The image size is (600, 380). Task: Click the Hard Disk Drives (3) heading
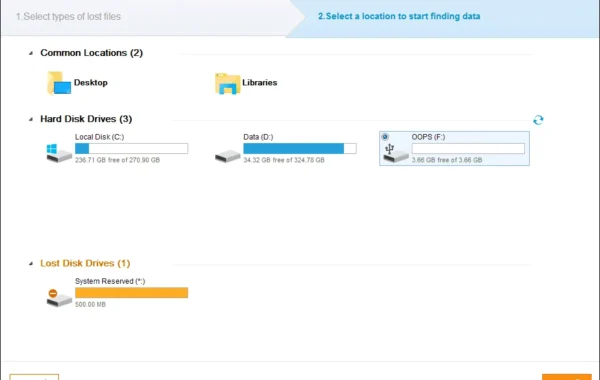[86, 119]
